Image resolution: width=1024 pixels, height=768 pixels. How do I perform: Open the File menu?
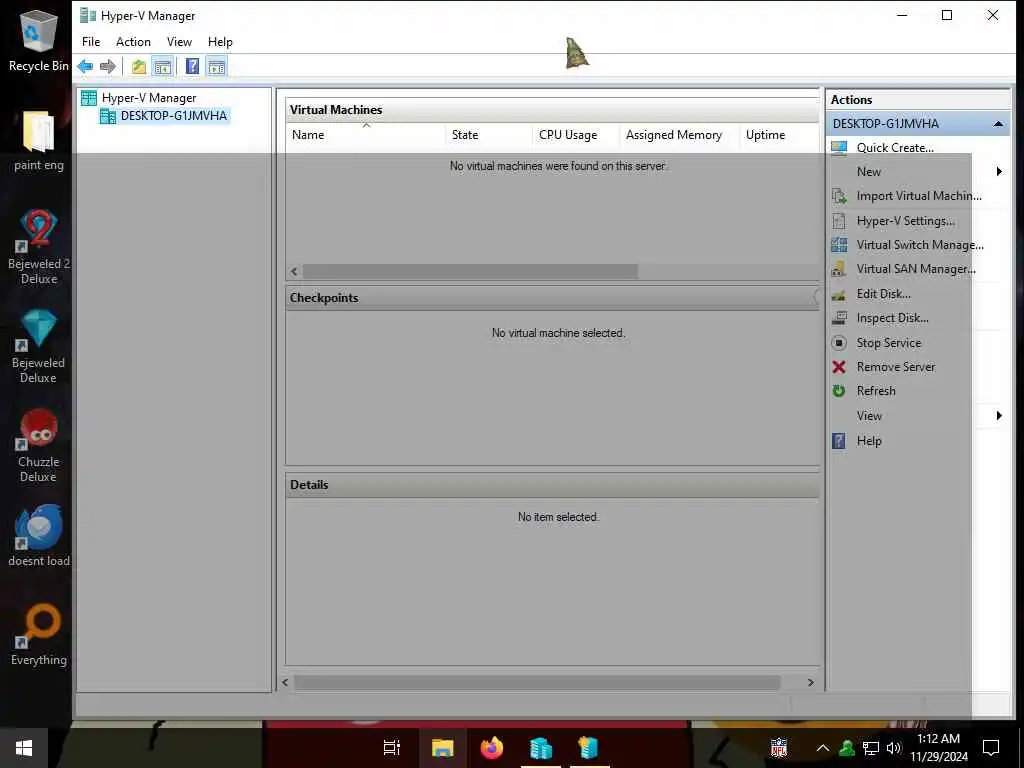91,42
